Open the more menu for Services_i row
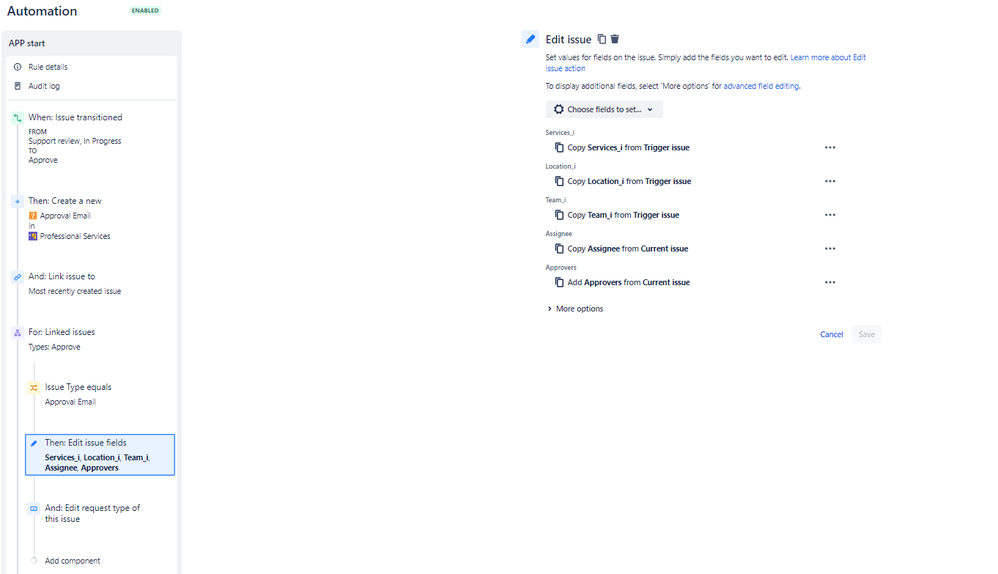998x574 pixels. tap(830, 147)
